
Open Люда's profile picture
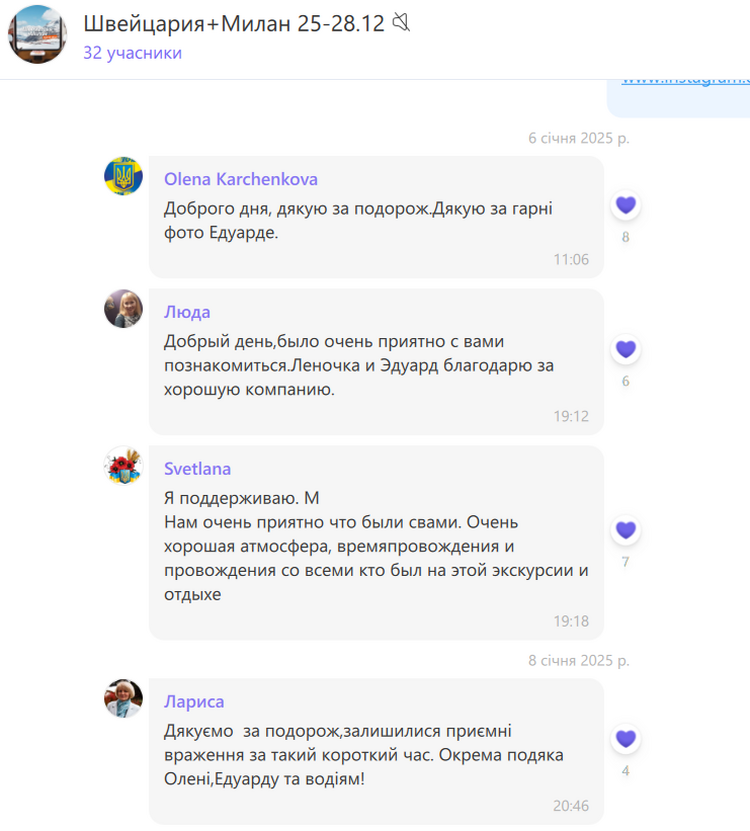click(123, 308)
